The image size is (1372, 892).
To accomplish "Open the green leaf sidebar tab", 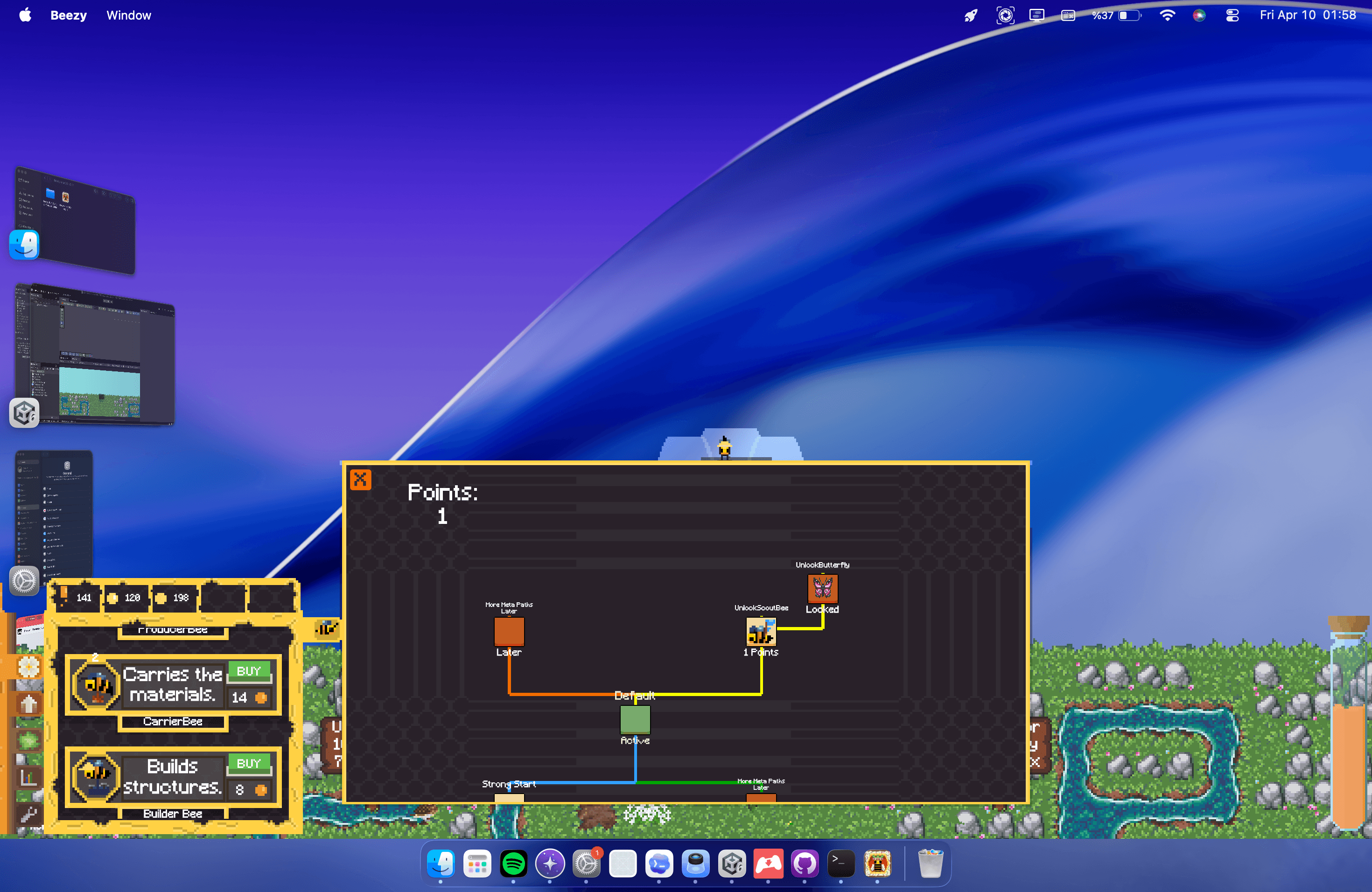I will pos(28,740).
